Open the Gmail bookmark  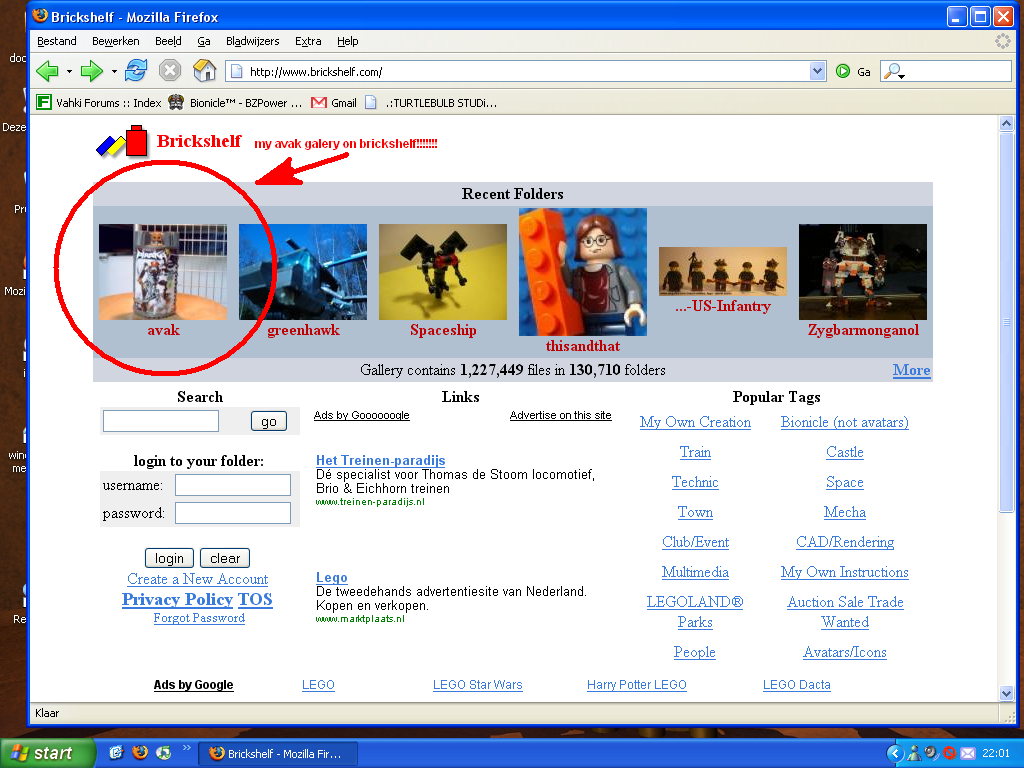334,103
